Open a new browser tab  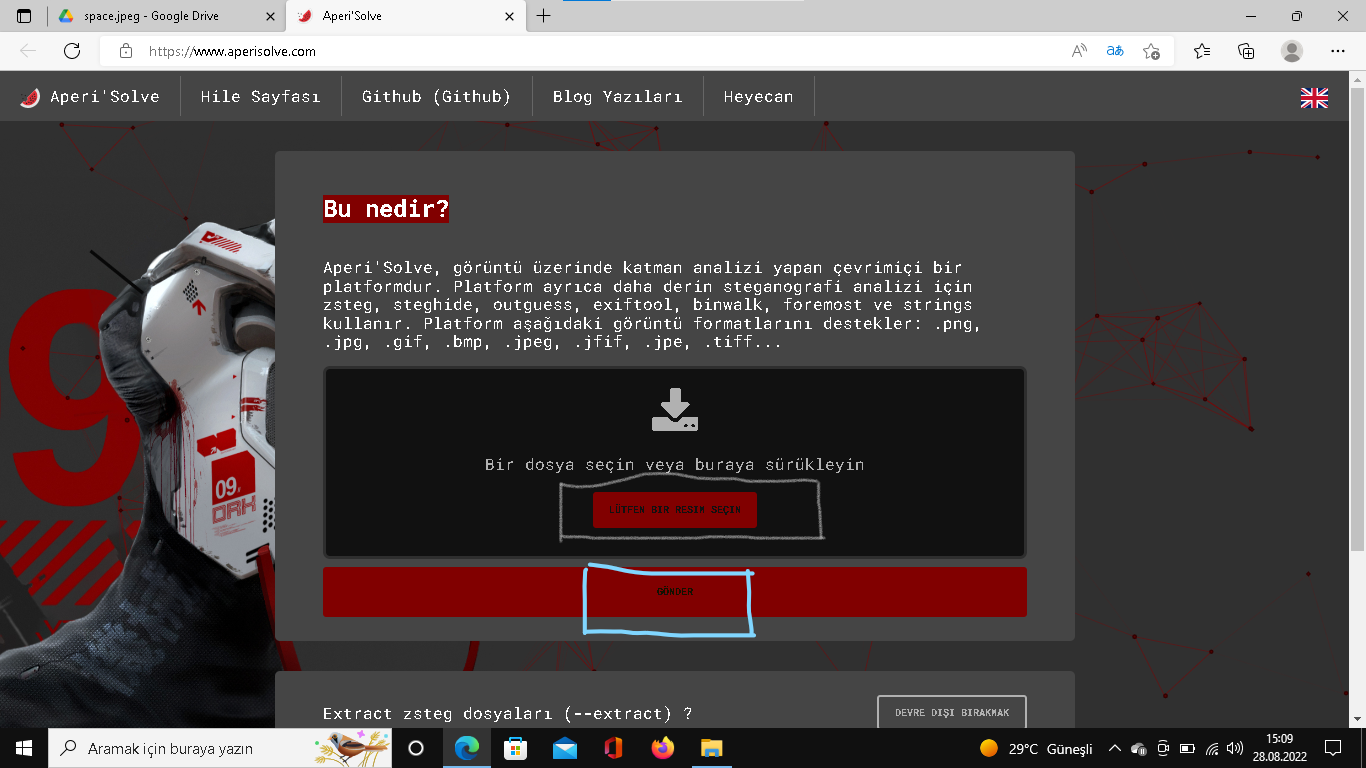543,16
